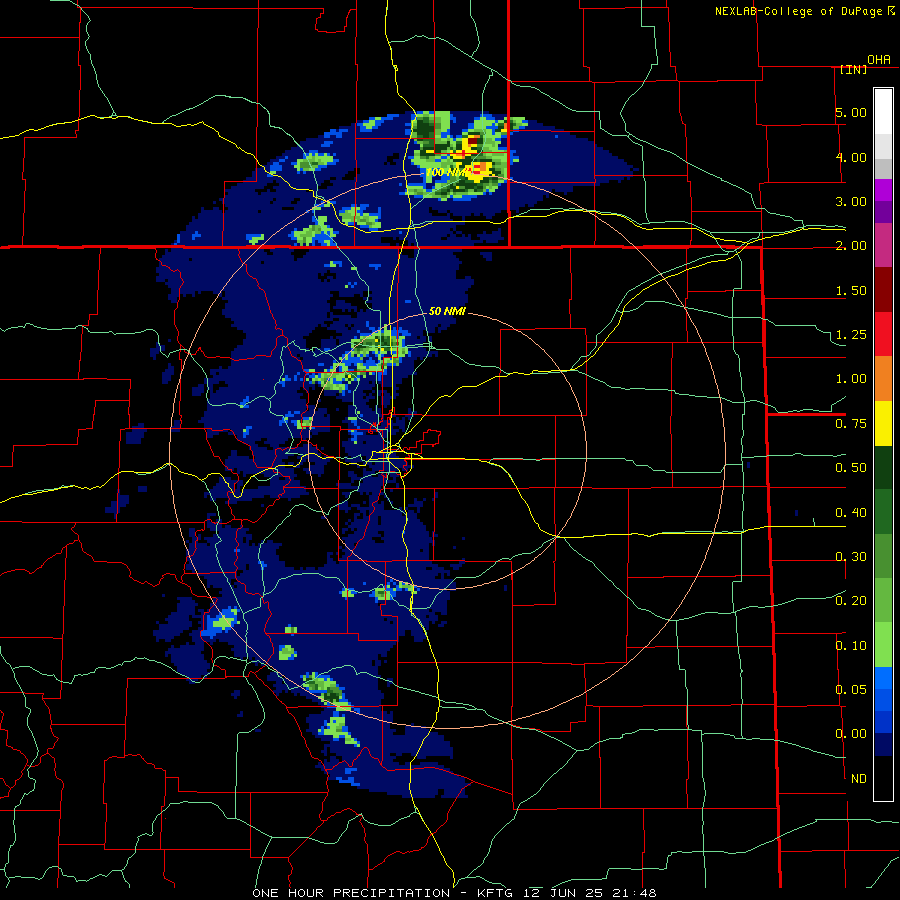
Task: Select the 1.50 legend value
Action: point(851,290)
